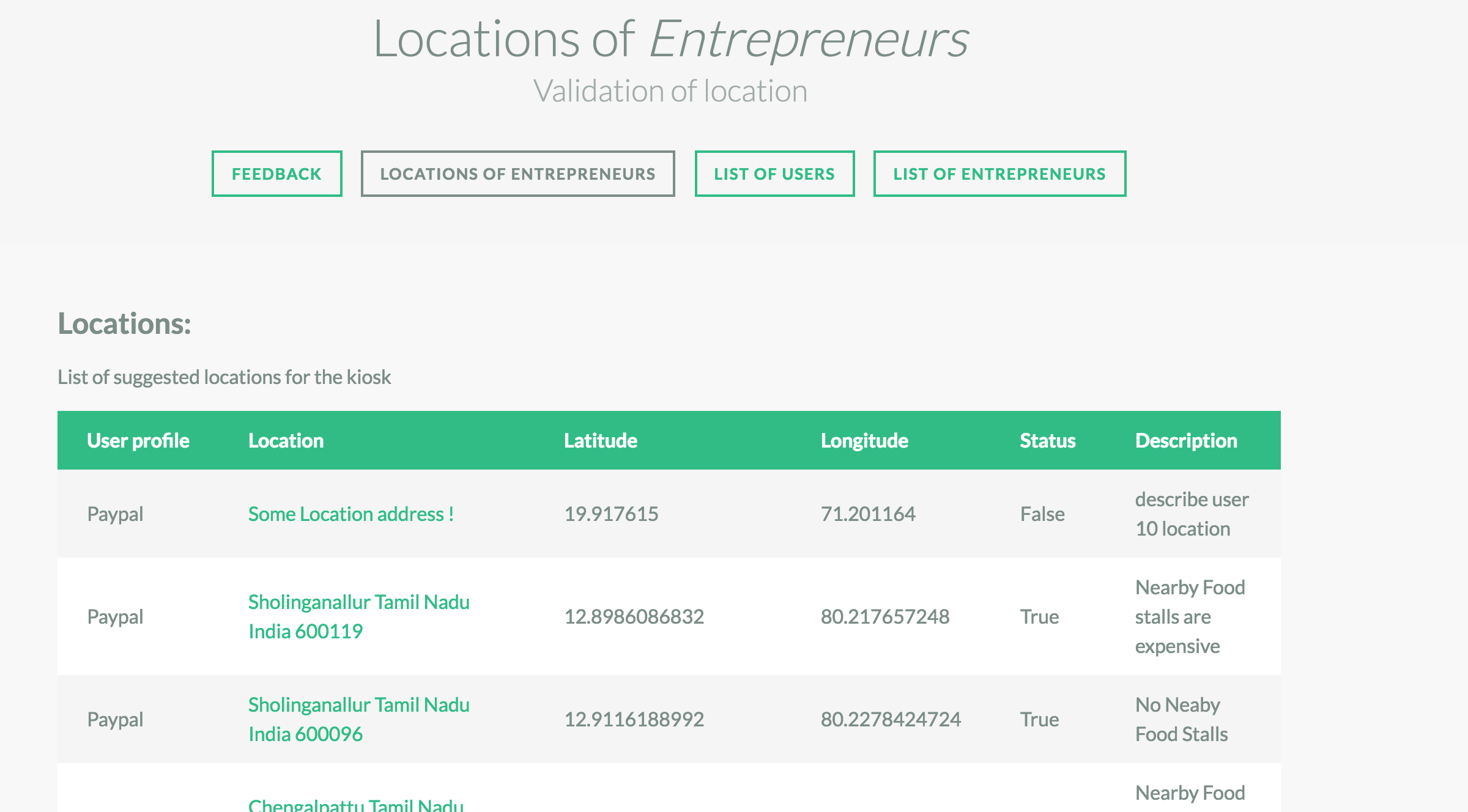This screenshot has height=812, width=1468.
Task: Click 'No Neaby Food Stalls' description
Action: (x=1181, y=719)
